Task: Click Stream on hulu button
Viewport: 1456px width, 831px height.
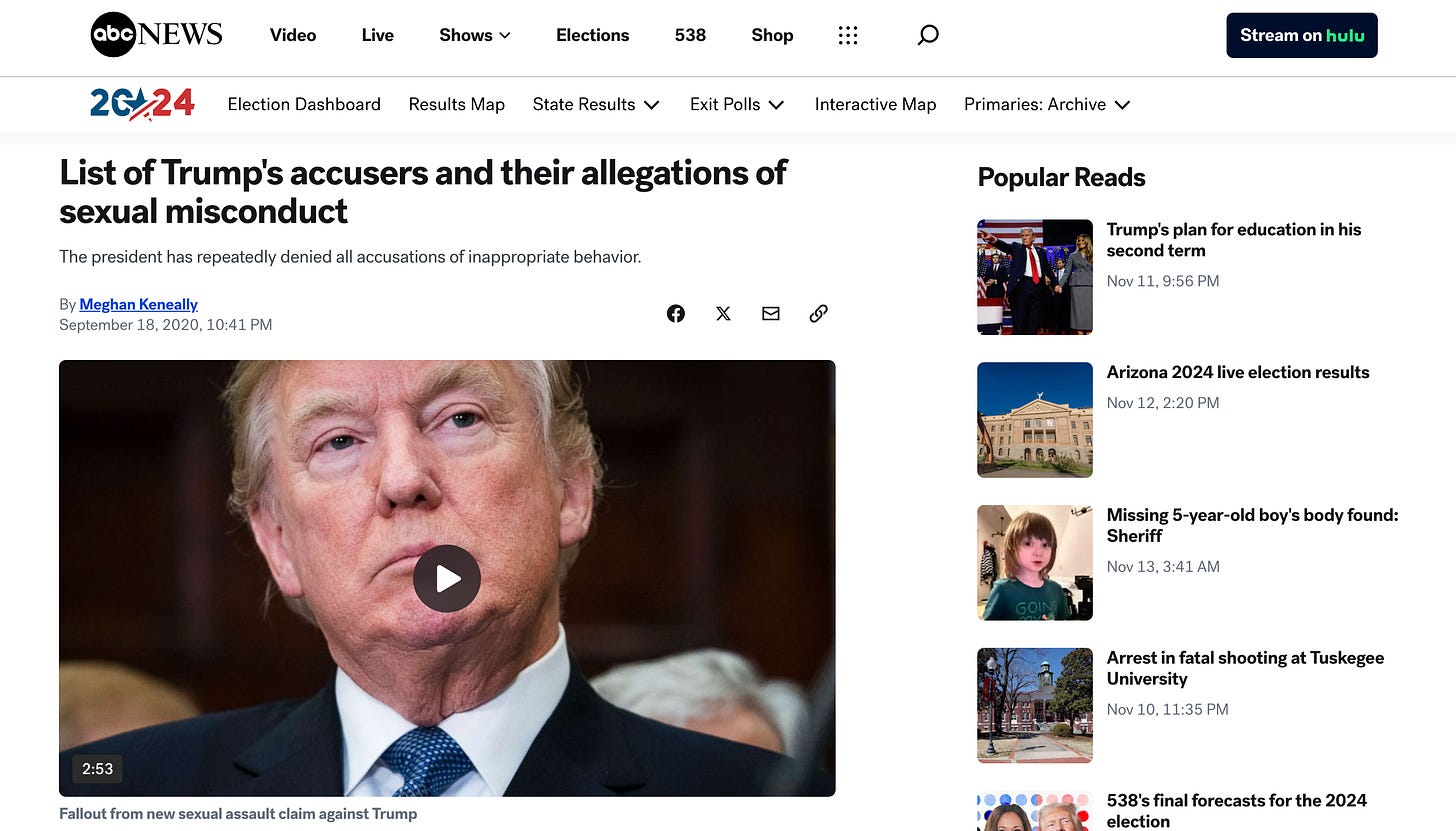Action: (1302, 35)
